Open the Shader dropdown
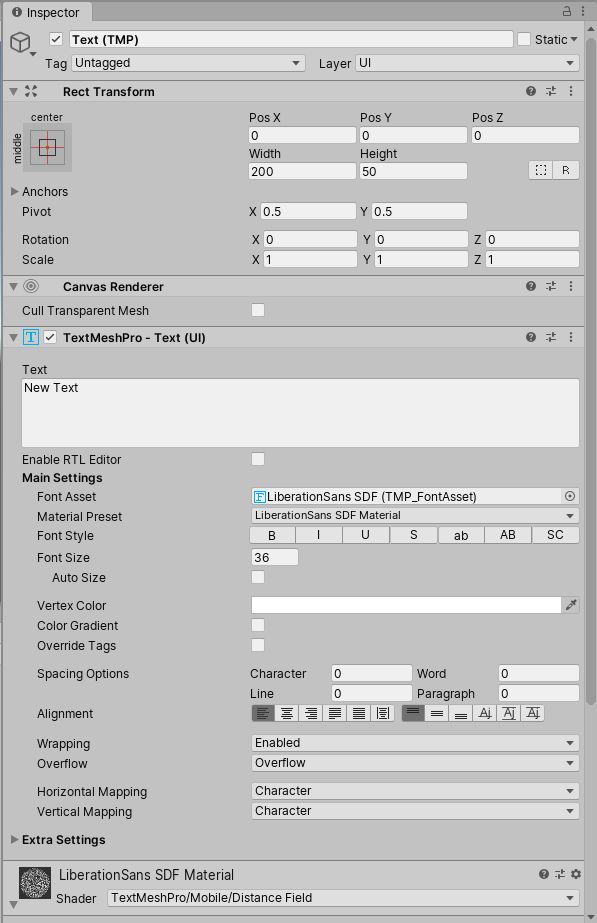597x923 pixels. pos(343,898)
